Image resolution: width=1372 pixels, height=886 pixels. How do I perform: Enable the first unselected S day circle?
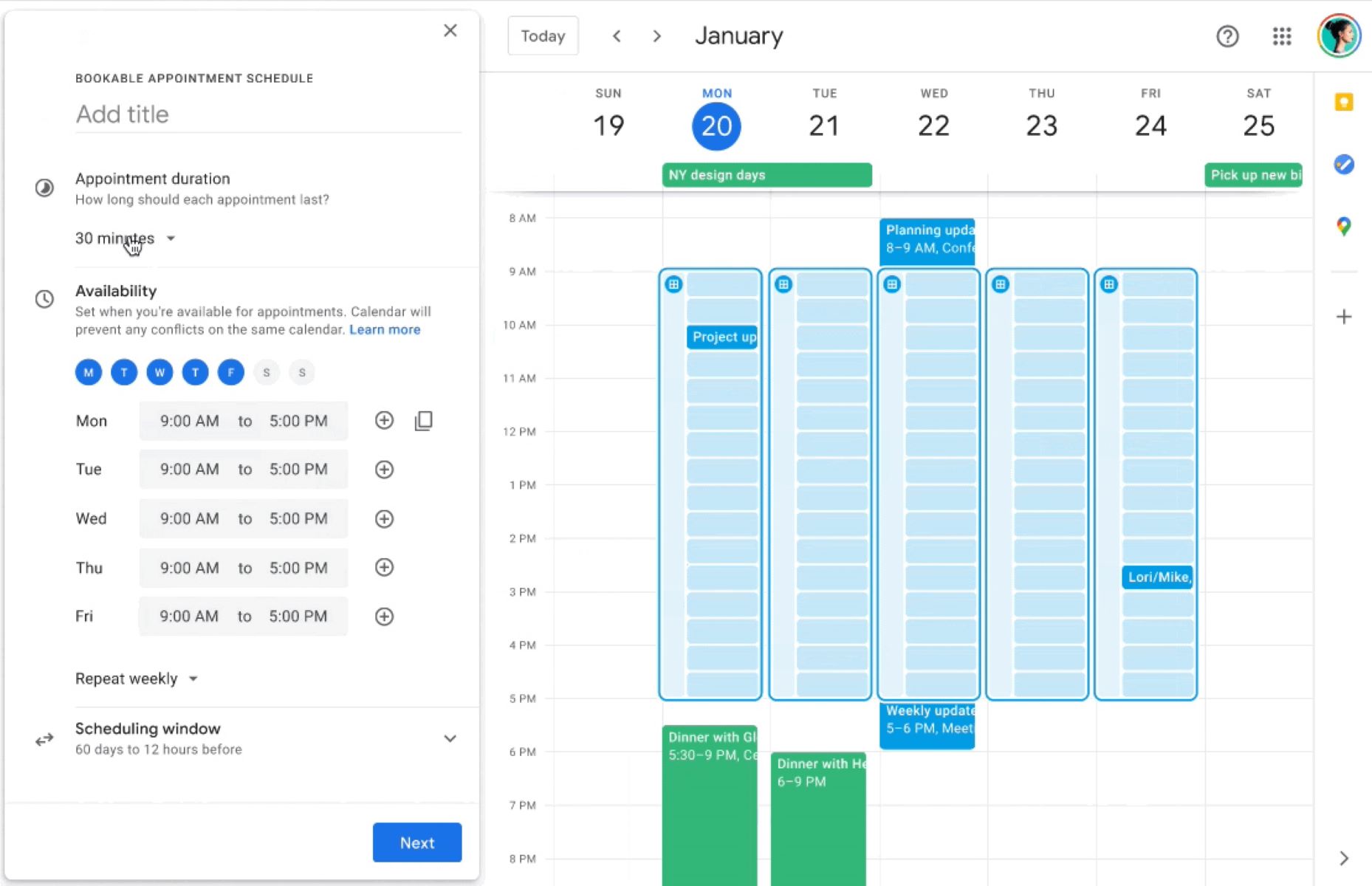tap(267, 372)
